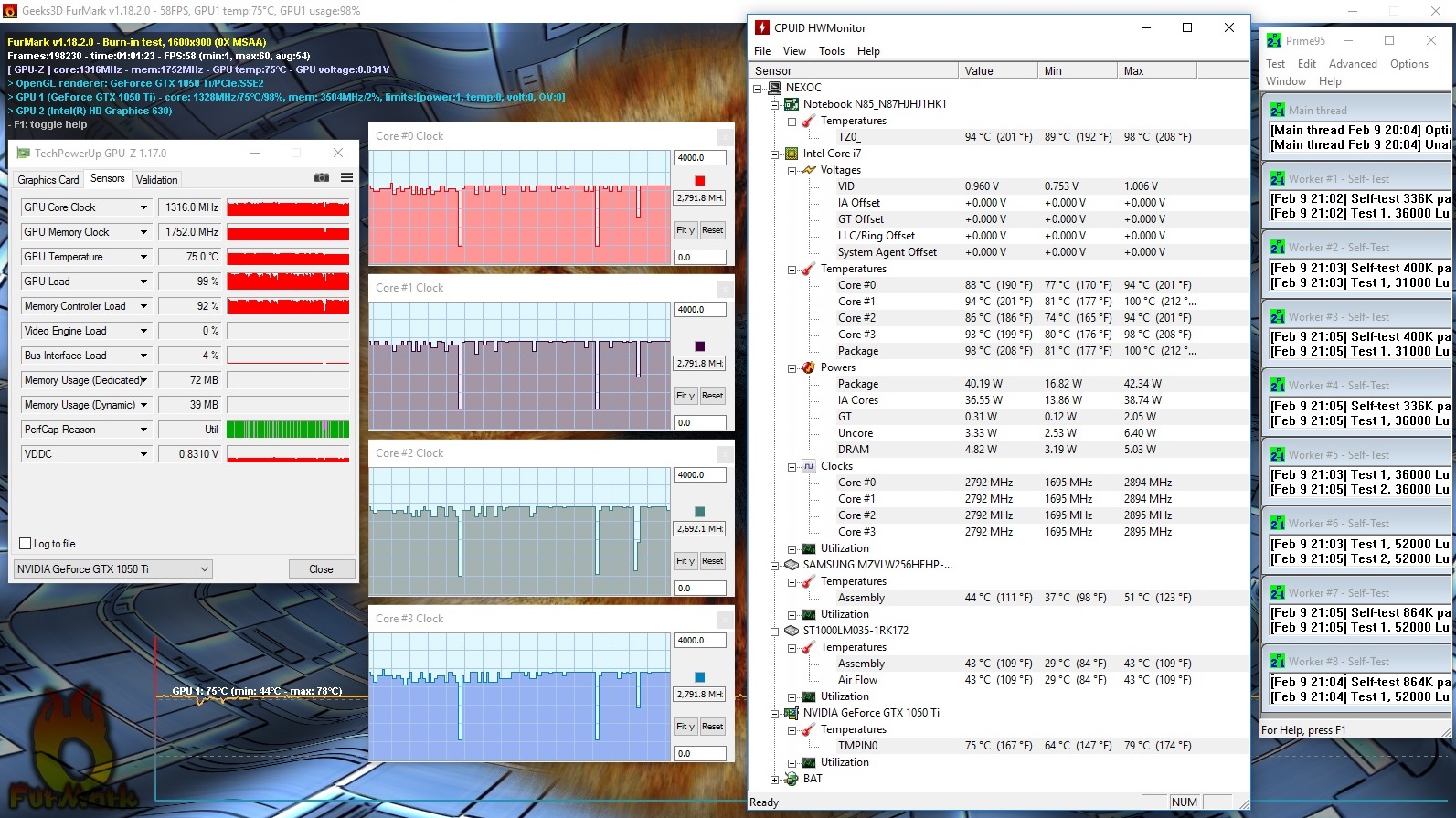Click the NVIDIA GeForce GTX 1050 Ti card icon in HWMonitor
The width and height of the screenshot is (1456, 818).
click(792, 713)
